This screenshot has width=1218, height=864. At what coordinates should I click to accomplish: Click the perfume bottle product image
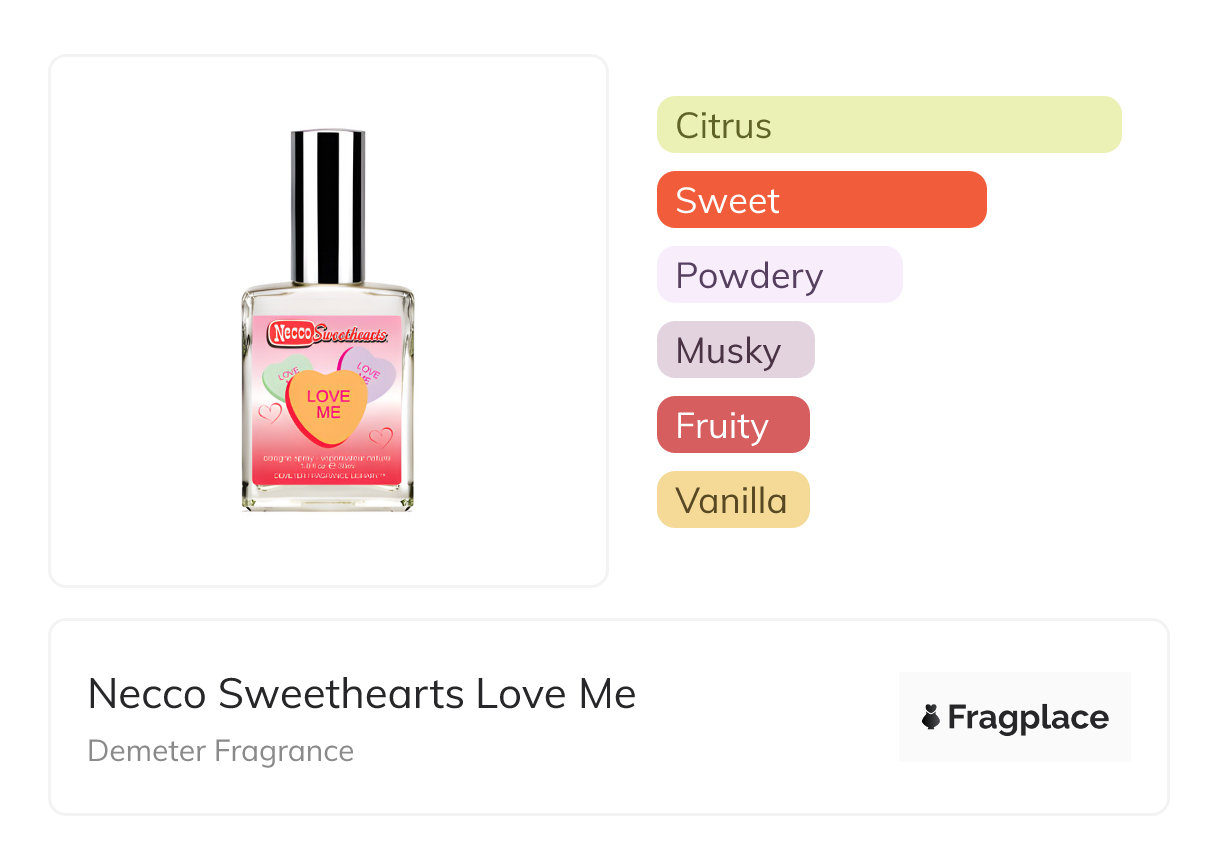pos(328,320)
